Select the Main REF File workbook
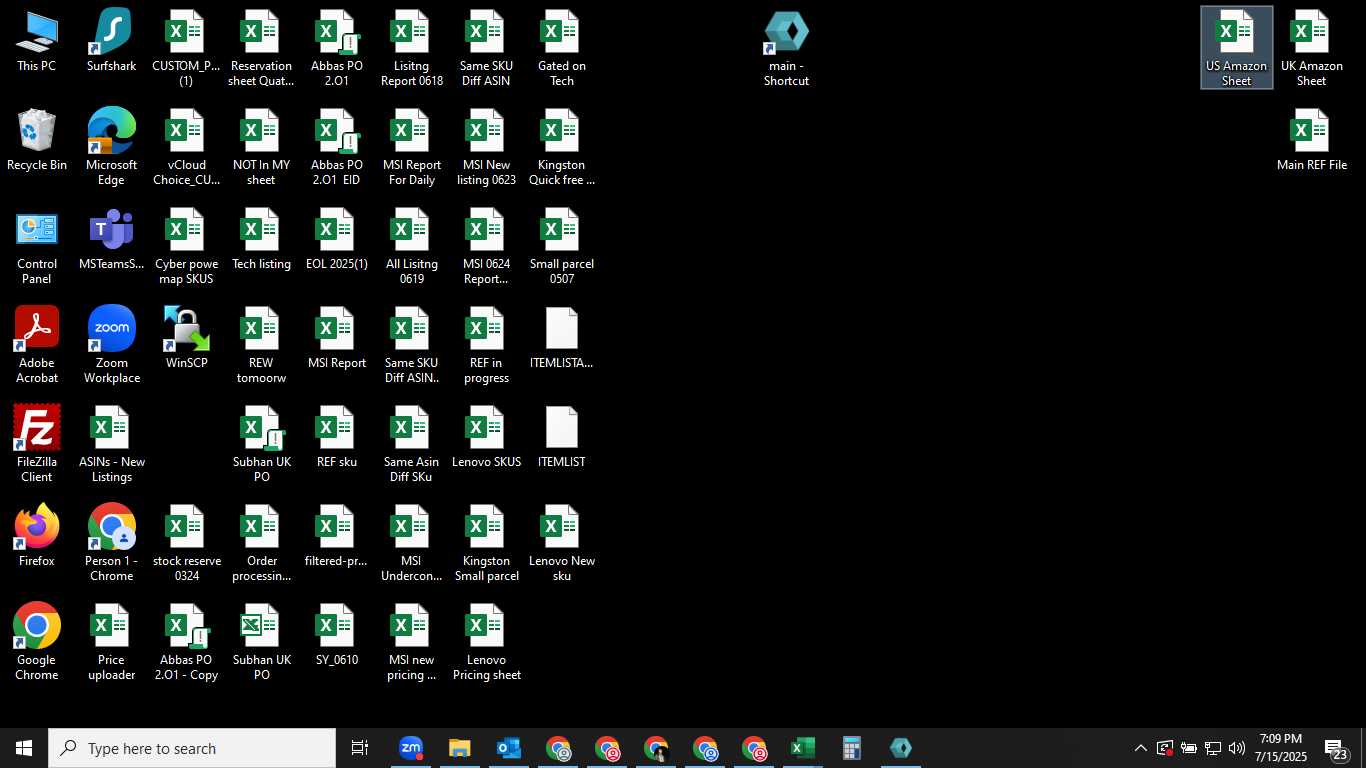This screenshot has width=1366, height=768. [1311, 141]
